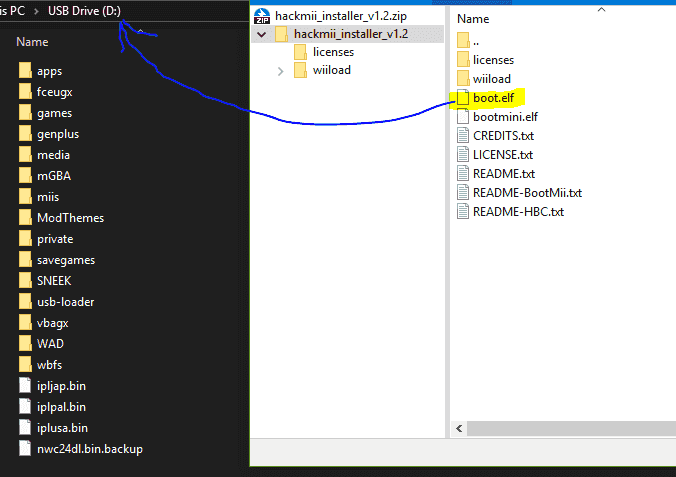Select the savegames folder icon
This screenshot has height=477, width=676.
25,260
